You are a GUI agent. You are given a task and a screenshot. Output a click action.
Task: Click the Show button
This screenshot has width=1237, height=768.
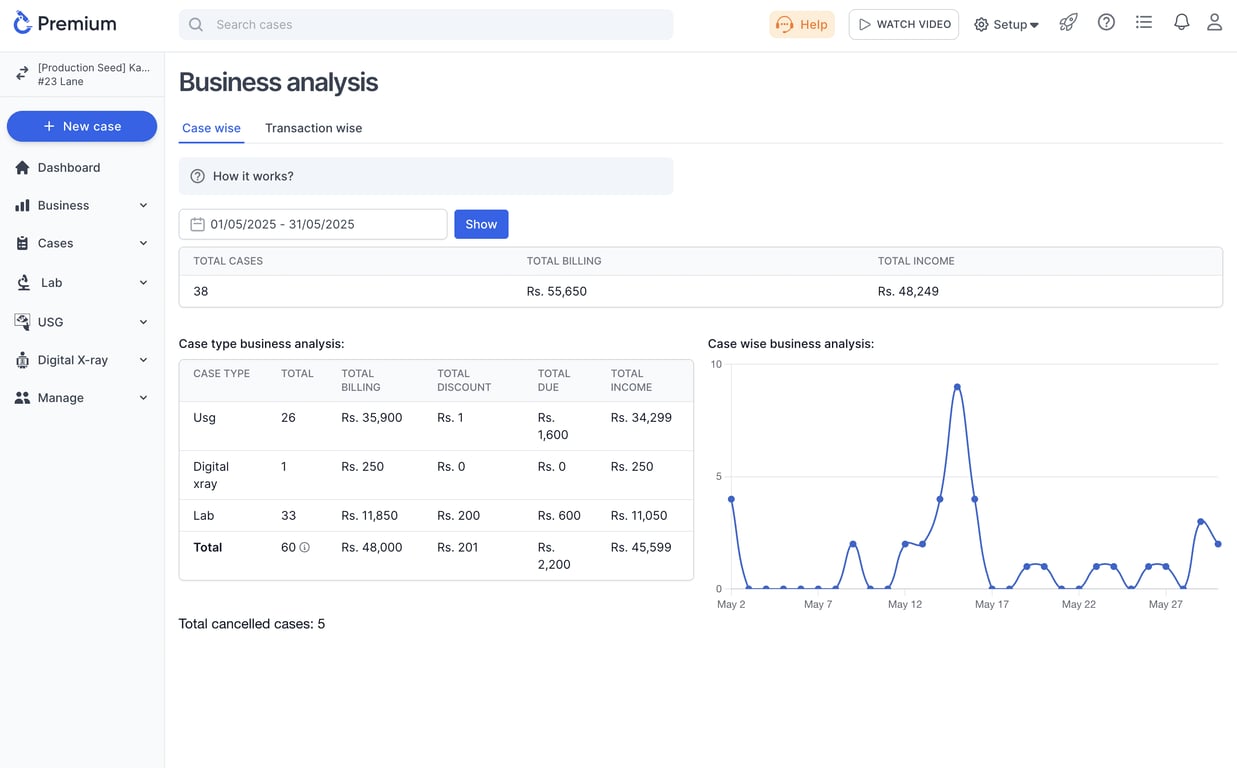tap(481, 224)
